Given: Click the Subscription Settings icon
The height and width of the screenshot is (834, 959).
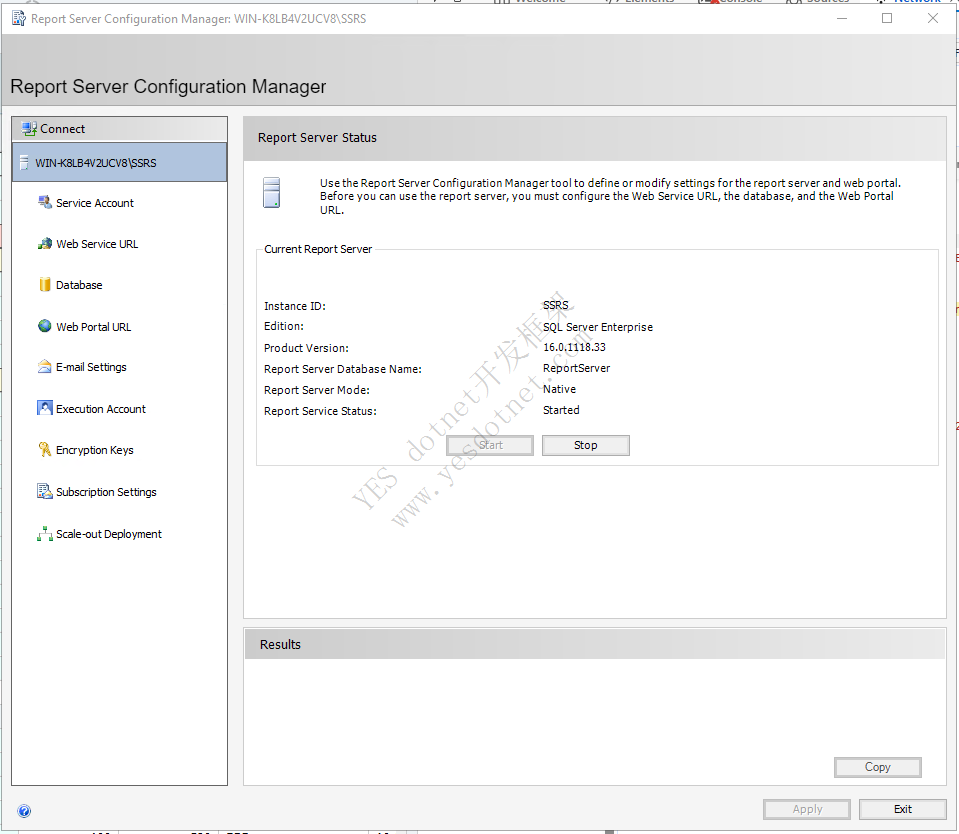Looking at the screenshot, I should [x=44, y=491].
